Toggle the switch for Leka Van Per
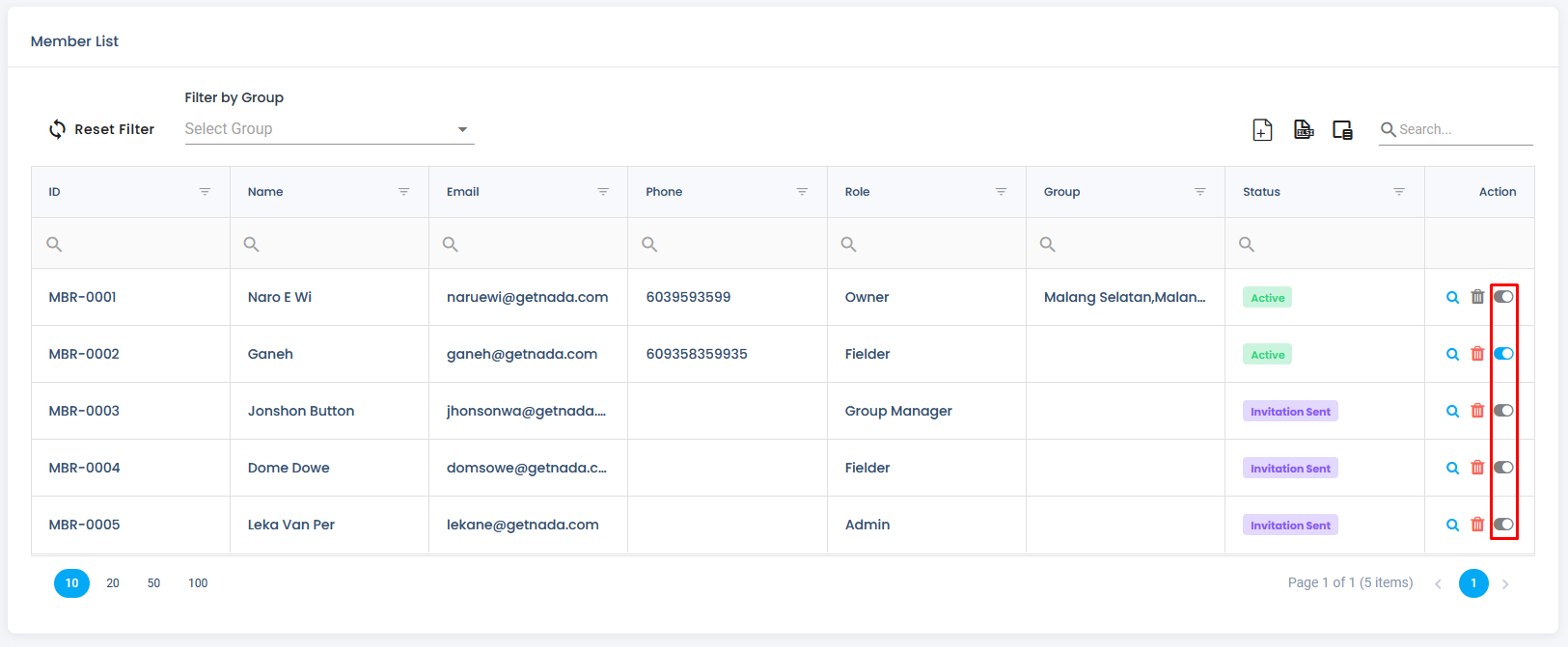This screenshot has height=647, width=1568. [1503, 525]
